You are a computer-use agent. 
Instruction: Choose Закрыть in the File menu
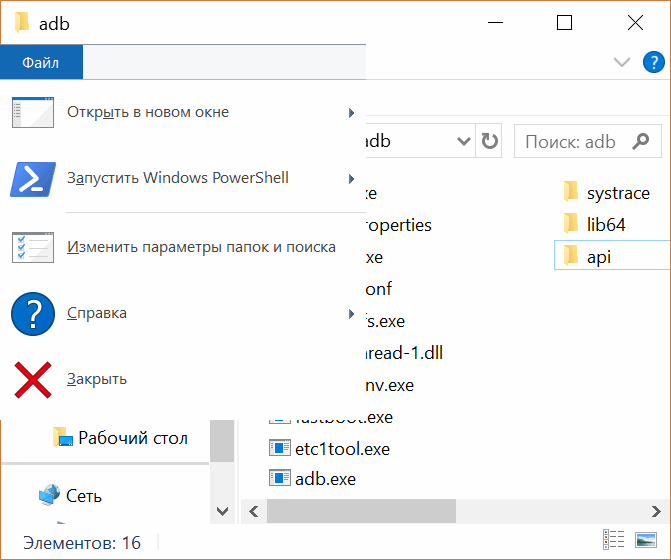183,379
